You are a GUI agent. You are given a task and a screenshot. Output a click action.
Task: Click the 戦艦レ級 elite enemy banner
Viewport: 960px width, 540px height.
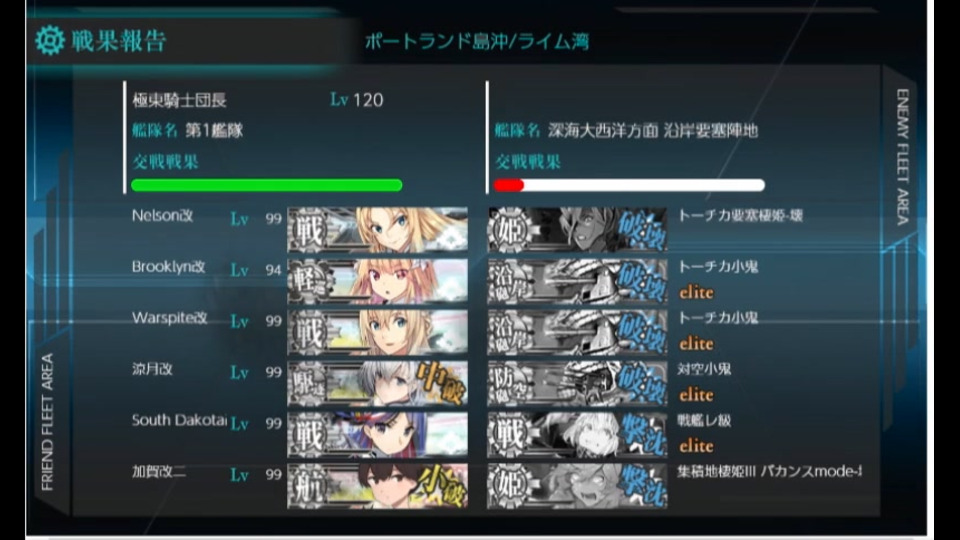577,435
